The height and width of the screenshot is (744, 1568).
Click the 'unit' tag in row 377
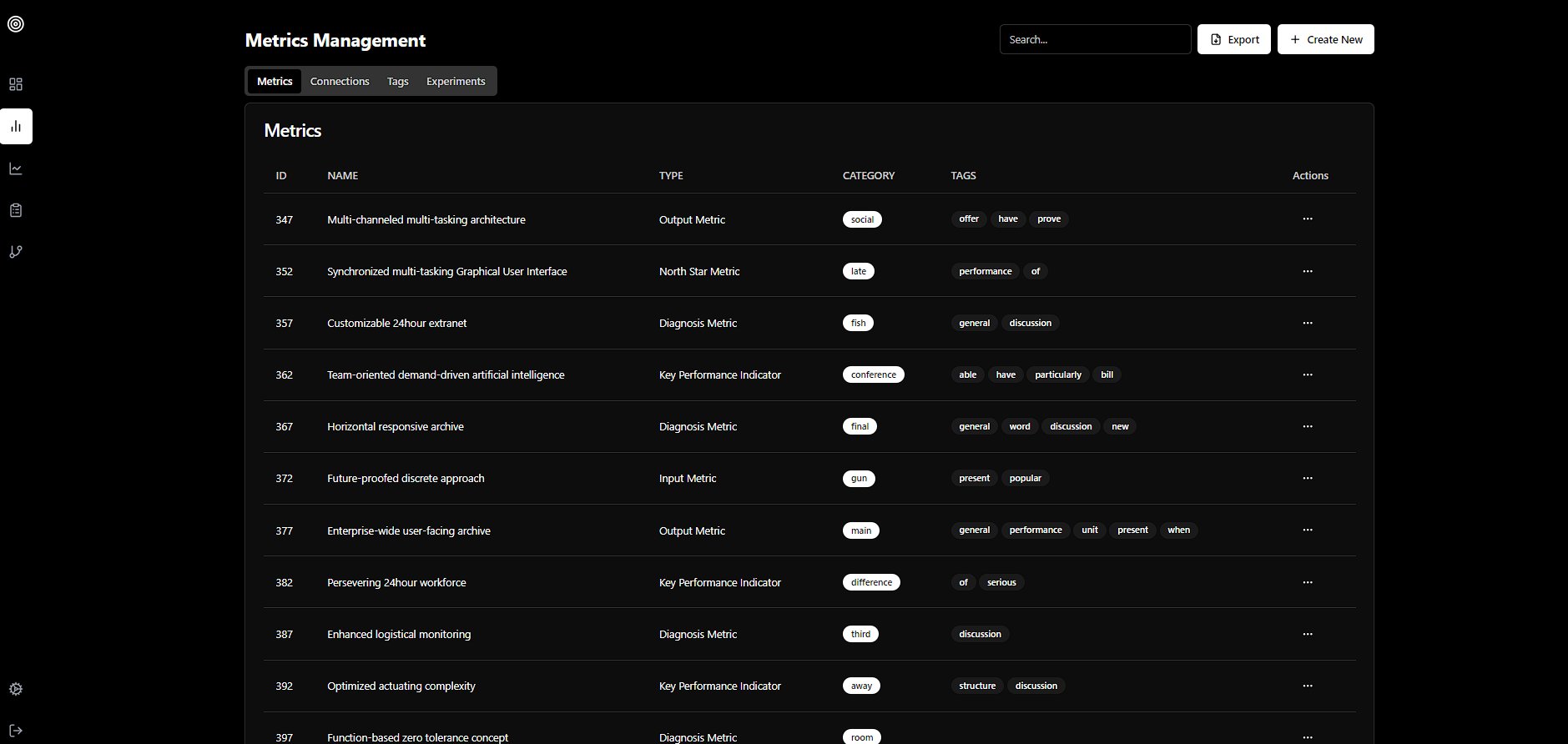1090,530
